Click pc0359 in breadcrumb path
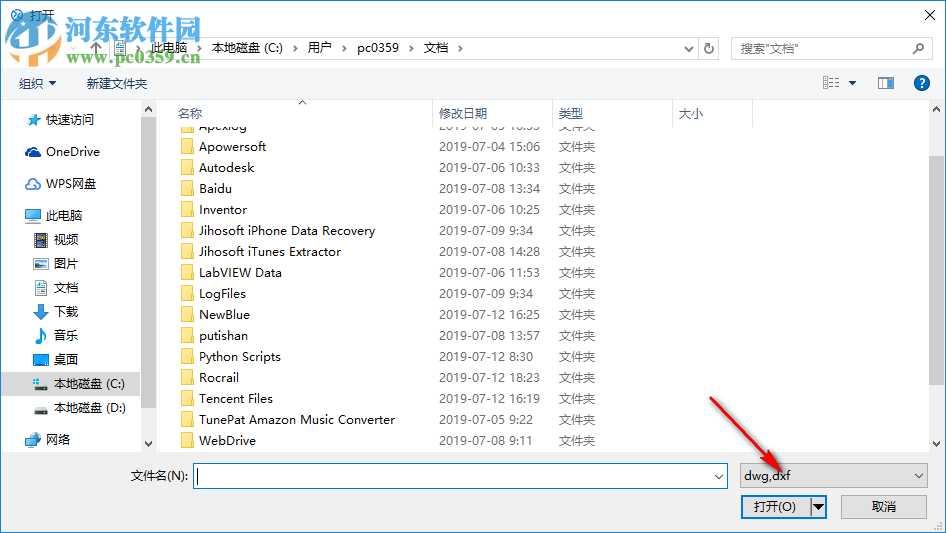 [378, 48]
